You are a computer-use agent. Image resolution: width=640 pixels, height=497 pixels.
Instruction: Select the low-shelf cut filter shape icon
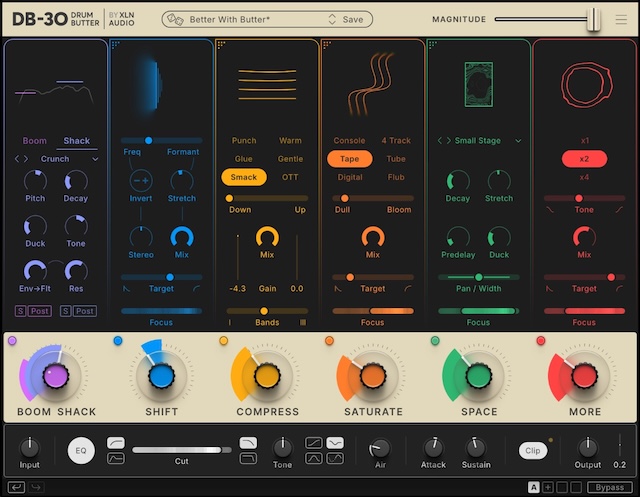[x=115, y=458]
